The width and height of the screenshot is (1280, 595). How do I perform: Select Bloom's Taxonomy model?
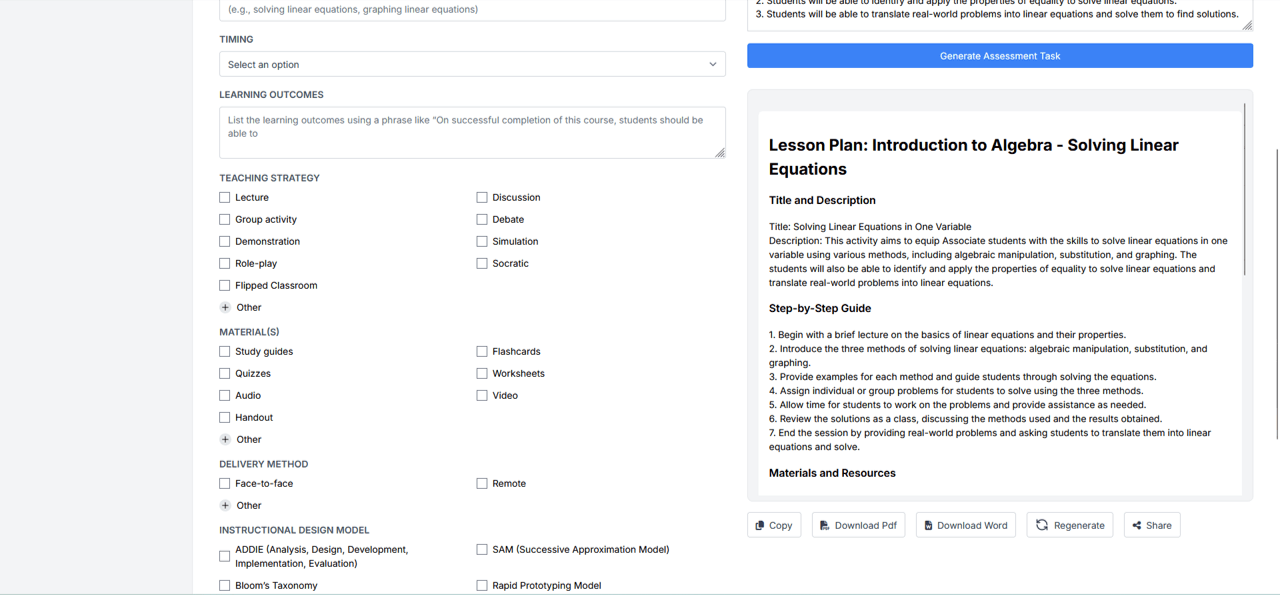[x=224, y=585]
